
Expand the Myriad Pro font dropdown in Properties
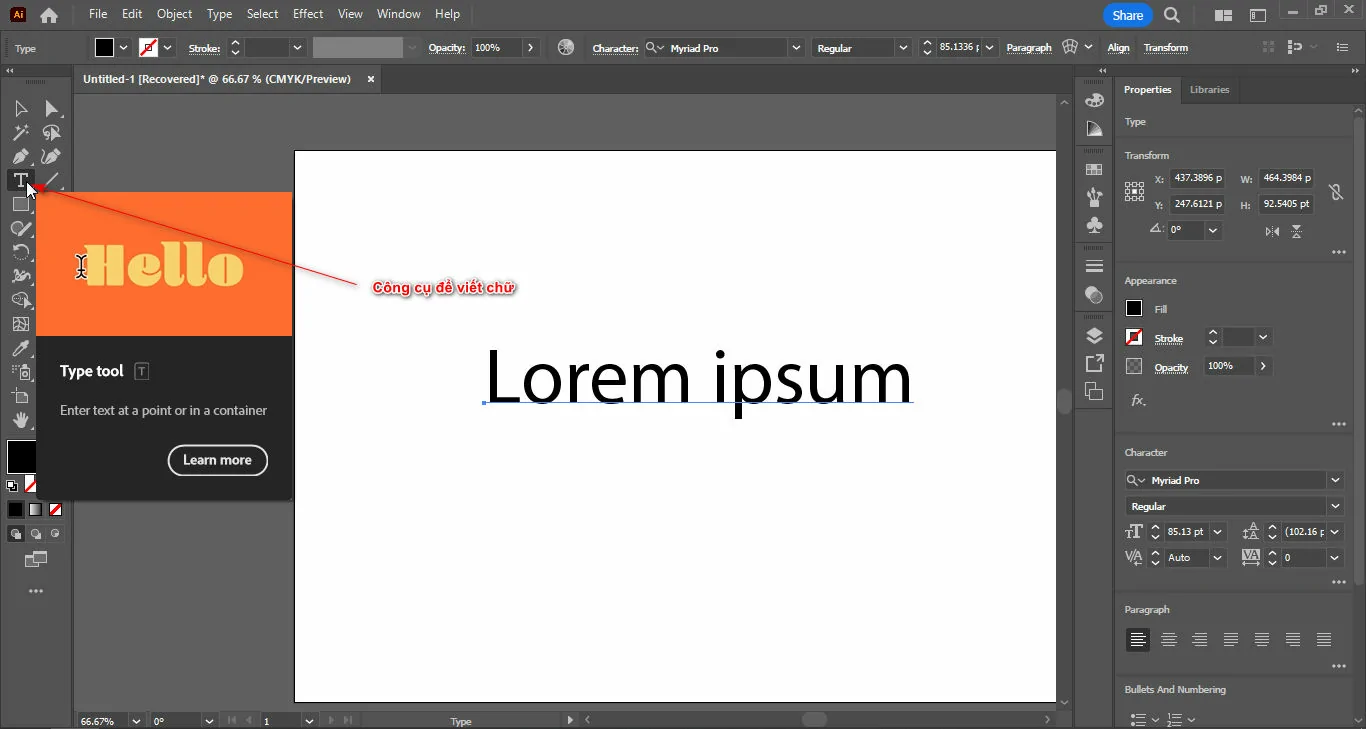tap(1335, 481)
